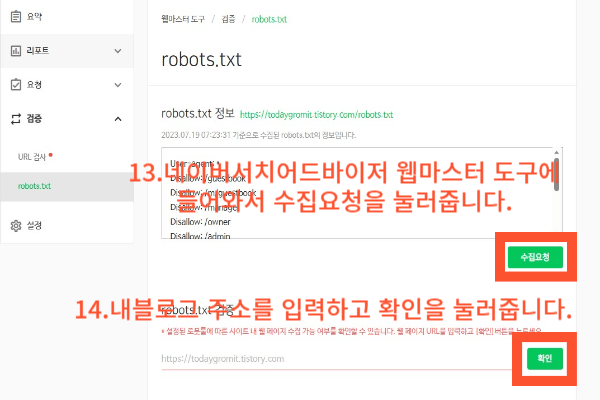This screenshot has width=600, height=400.
Task: Select the 요청 sidebar menu label
Action: [x=34, y=85]
